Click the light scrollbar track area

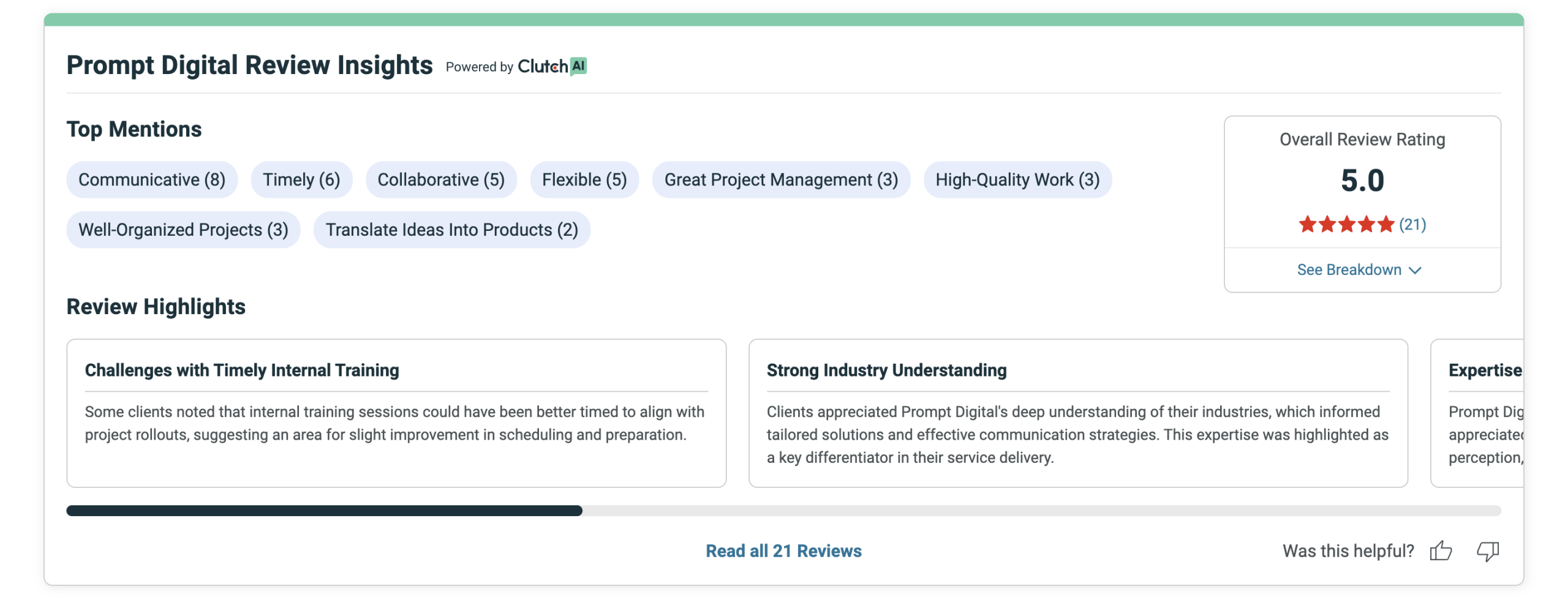1041,511
